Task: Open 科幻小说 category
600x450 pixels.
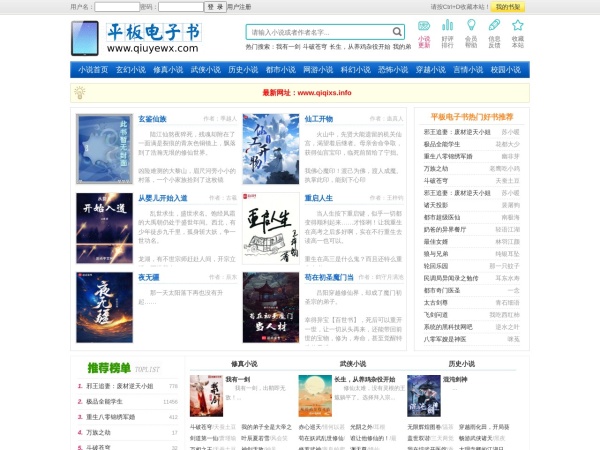Action: point(355,70)
